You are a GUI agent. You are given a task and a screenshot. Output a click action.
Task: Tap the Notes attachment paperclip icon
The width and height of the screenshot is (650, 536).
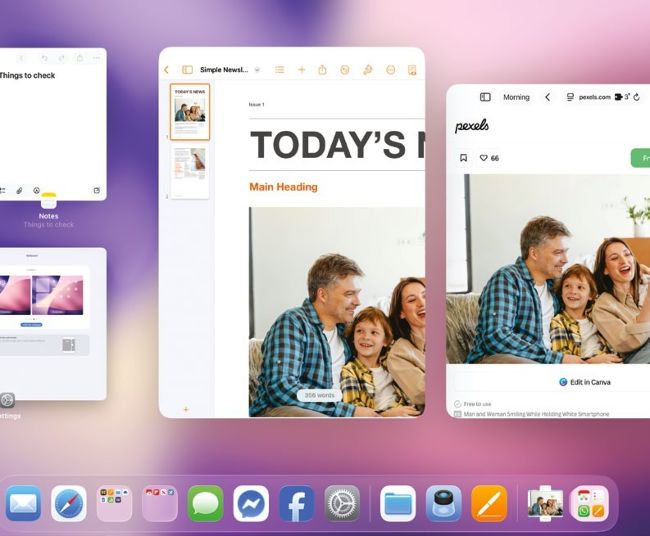point(19,191)
